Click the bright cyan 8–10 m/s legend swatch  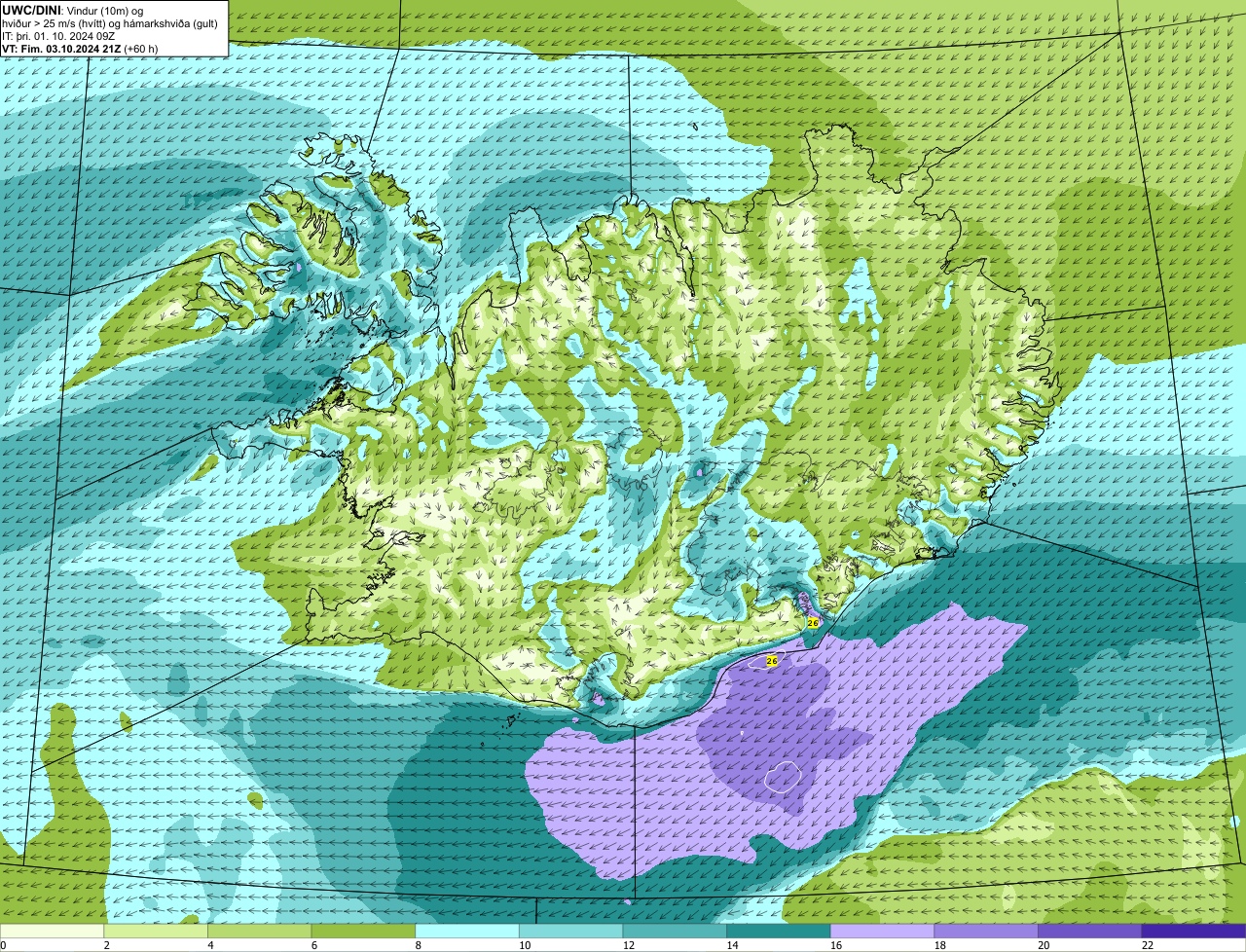467,931
